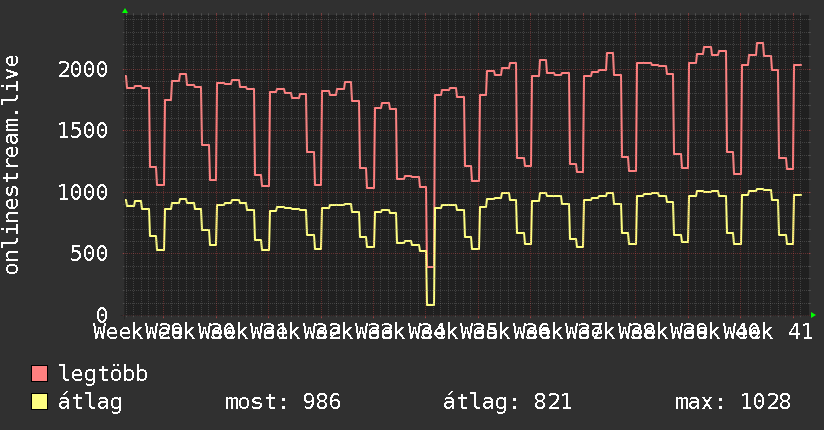
Task: Click the 2000 y-axis label
Action: coord(83,69)
